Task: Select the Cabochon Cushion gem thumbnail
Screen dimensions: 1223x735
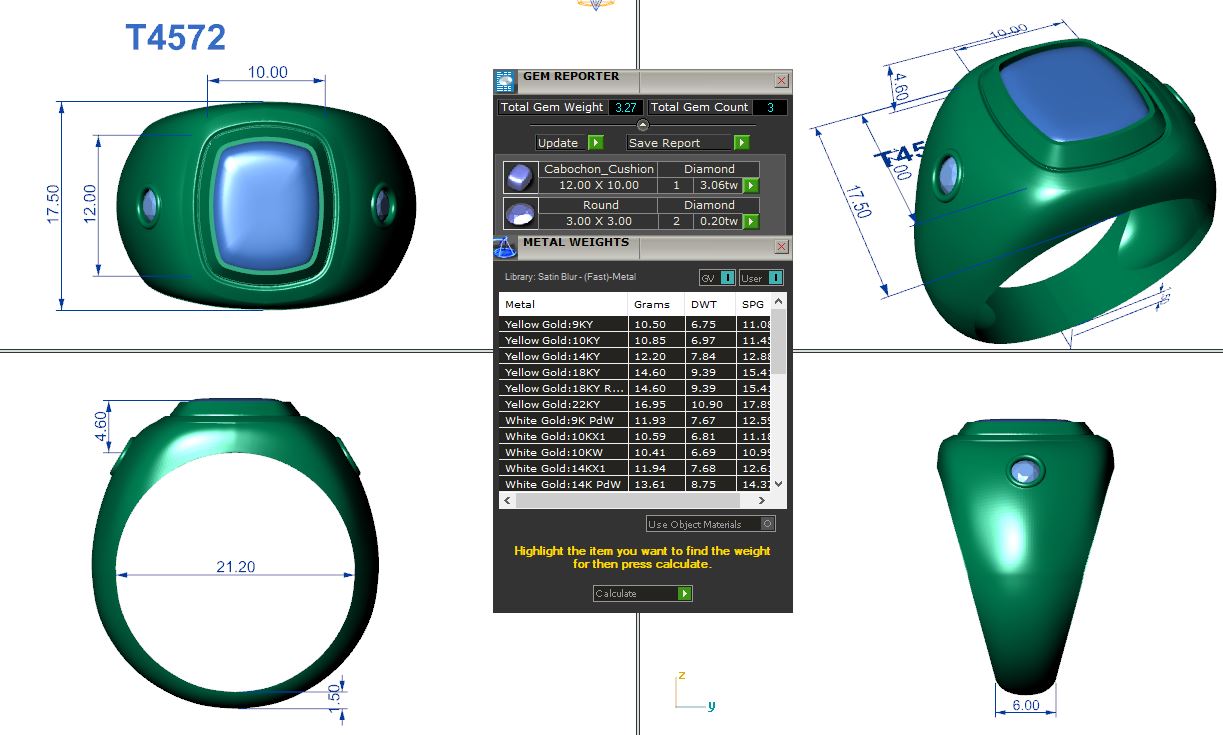Action: (x=519, y=178)
